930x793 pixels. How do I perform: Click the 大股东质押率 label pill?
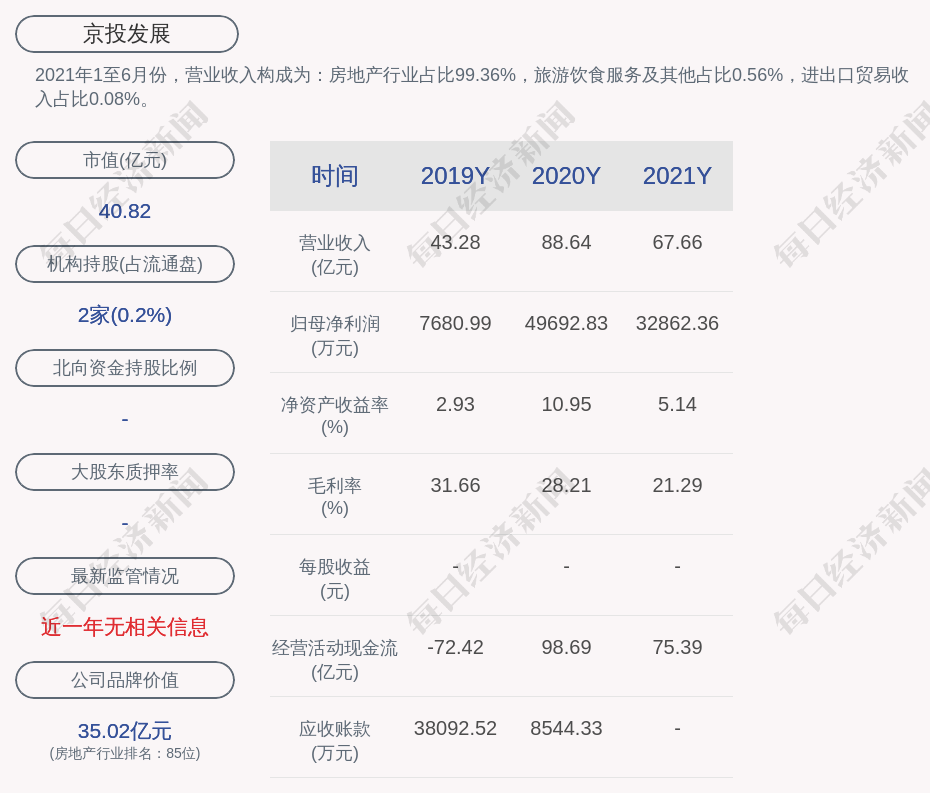[x=125, y=472]
